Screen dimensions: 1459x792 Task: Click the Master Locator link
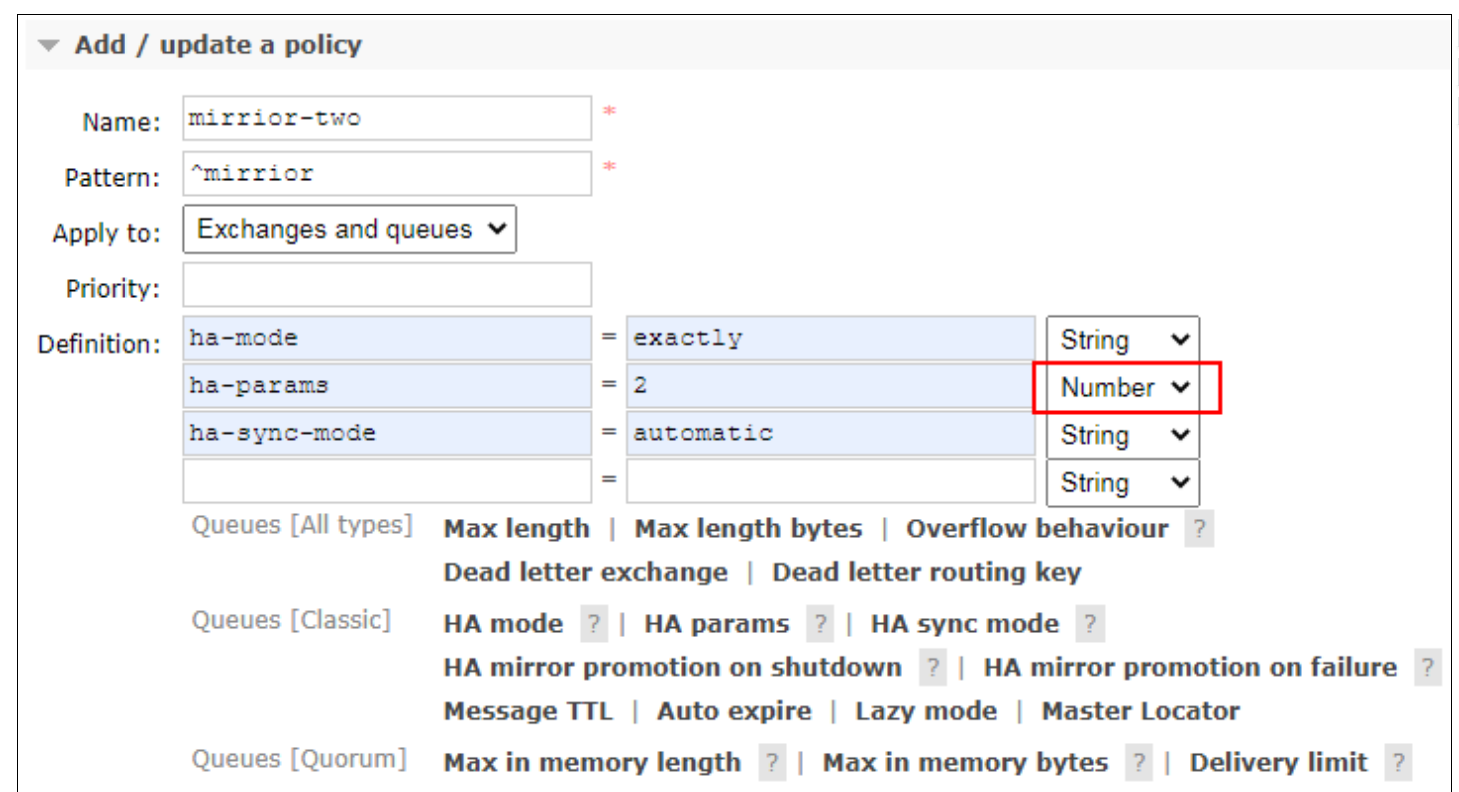coord(1141,711)
